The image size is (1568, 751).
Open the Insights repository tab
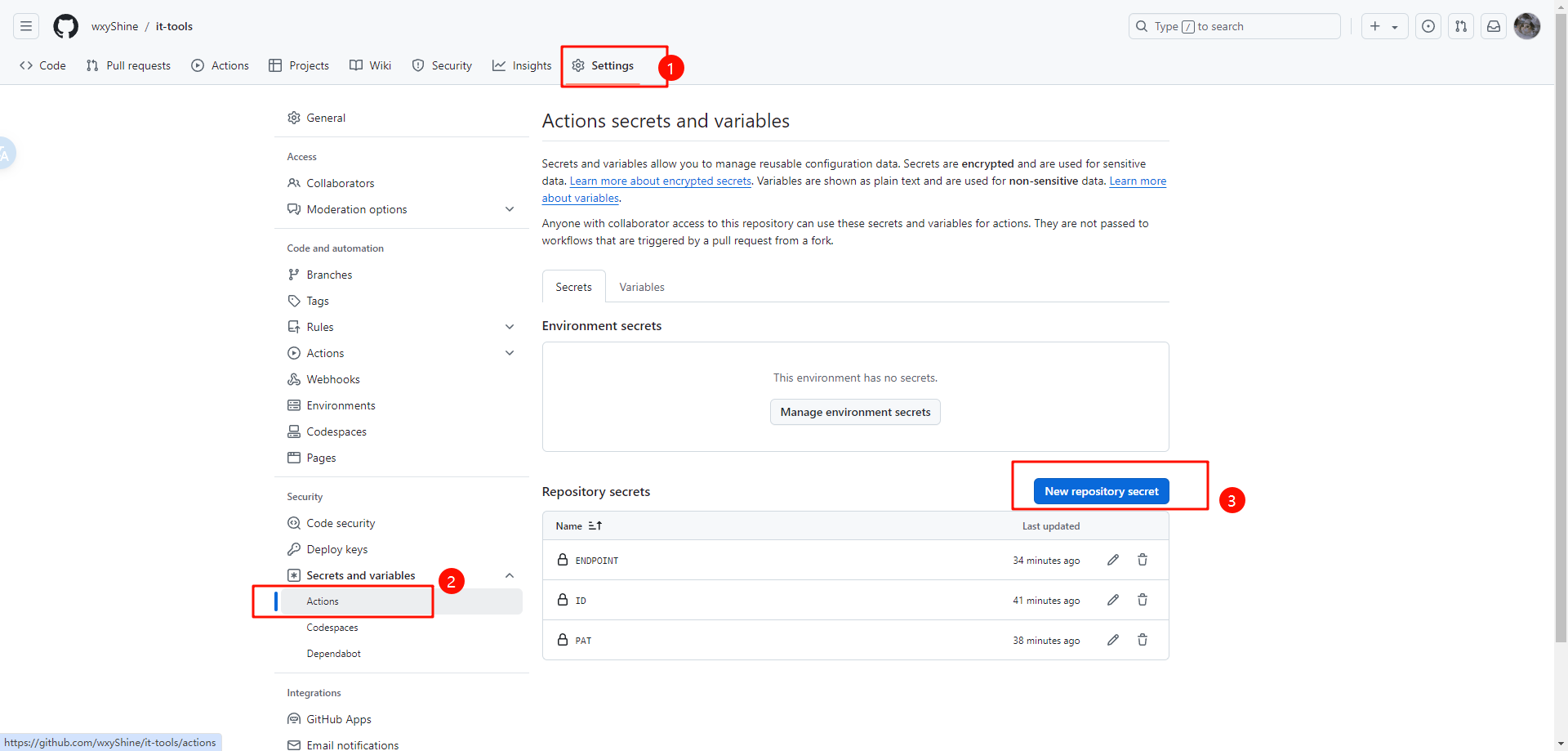[522, 65]
